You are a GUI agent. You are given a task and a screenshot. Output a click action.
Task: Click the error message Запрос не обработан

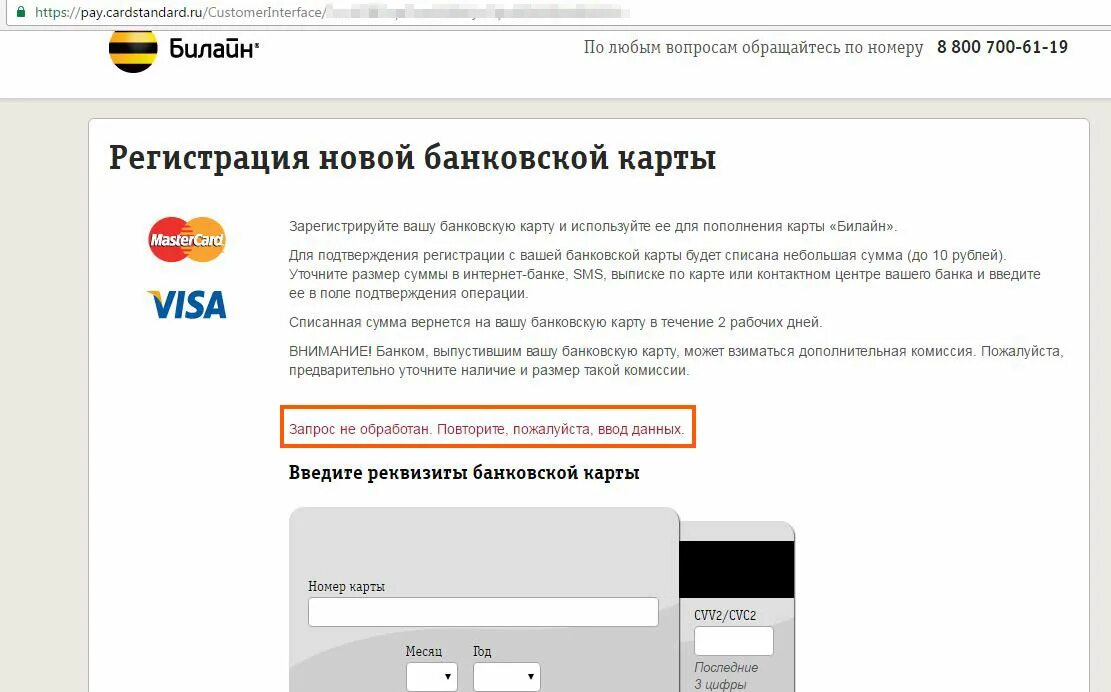pos(487,429)
